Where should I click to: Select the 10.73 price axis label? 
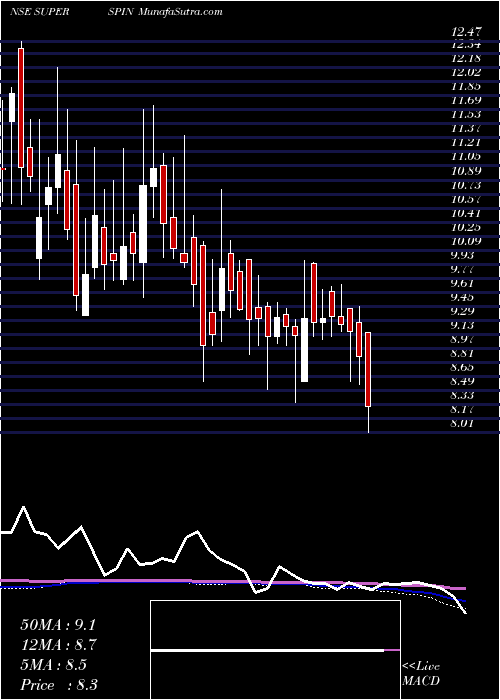tap(467, 185)
